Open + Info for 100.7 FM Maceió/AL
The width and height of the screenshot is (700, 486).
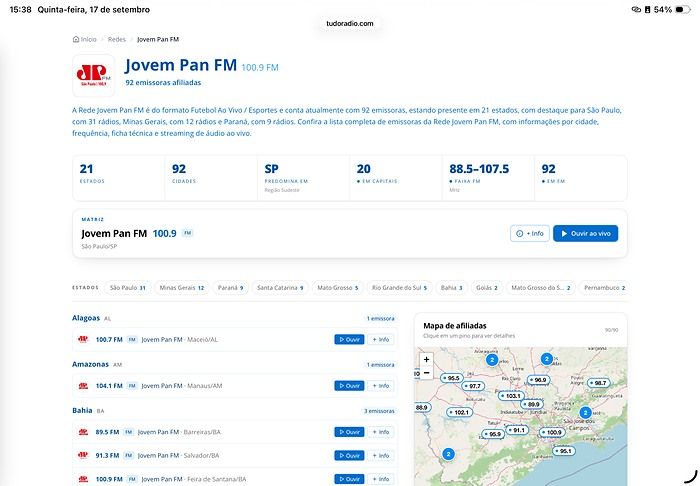pyautogui.click(x=380, y=340)
